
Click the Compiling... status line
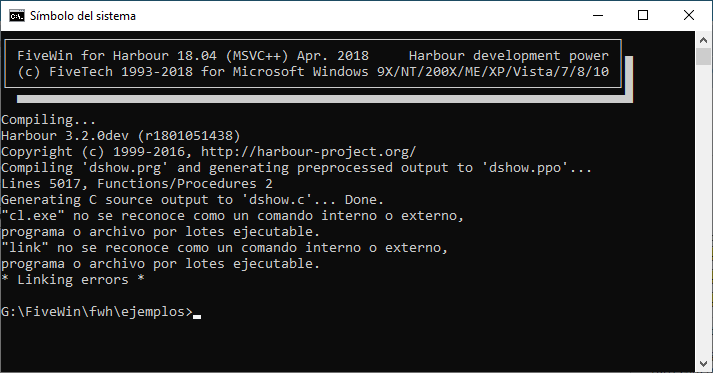[49, 120]
